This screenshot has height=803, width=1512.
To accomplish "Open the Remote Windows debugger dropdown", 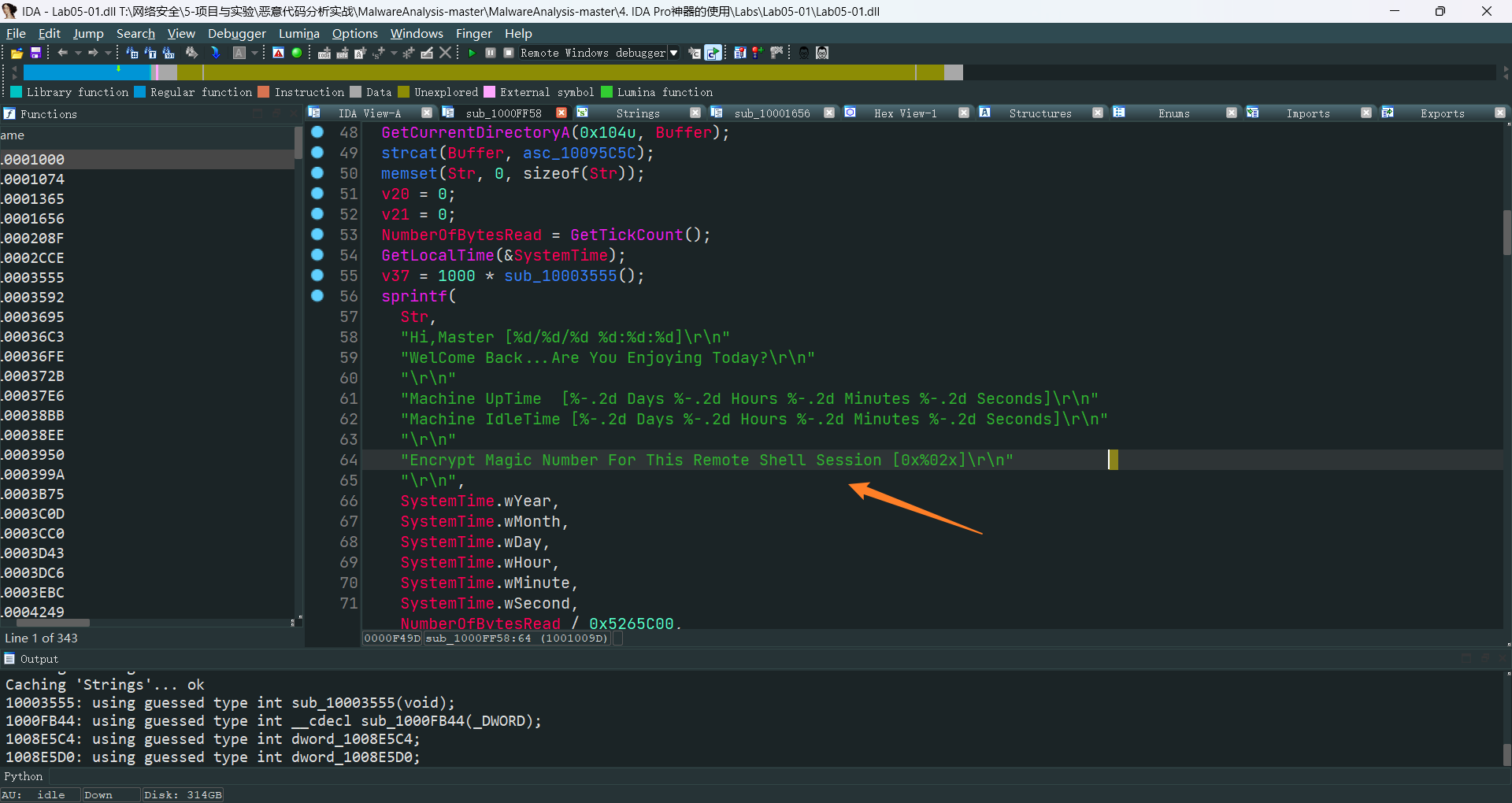I will pyautogui.click(x=673, y=53).
